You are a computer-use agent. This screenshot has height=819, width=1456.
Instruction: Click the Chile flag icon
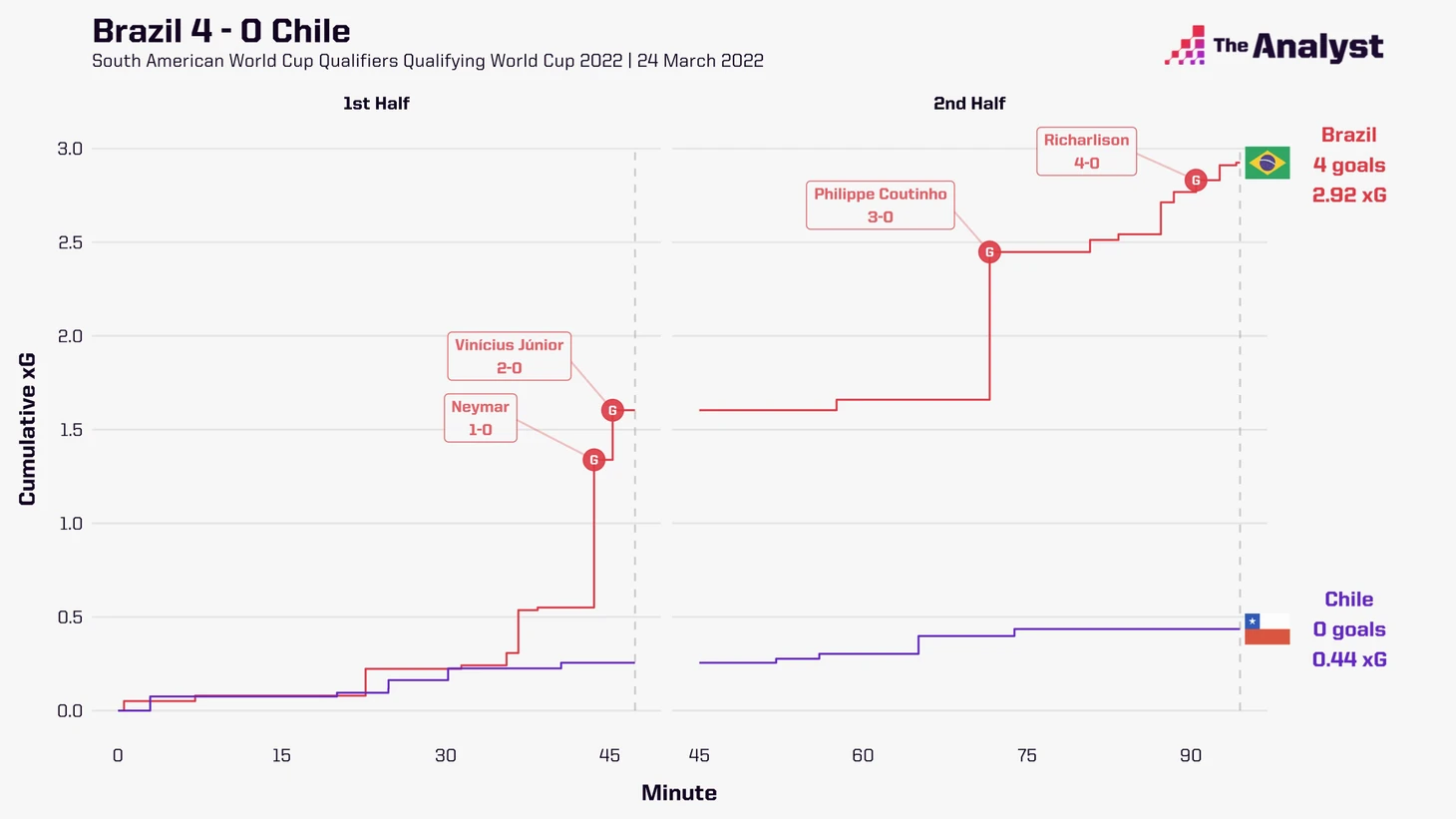[1267, 628]
